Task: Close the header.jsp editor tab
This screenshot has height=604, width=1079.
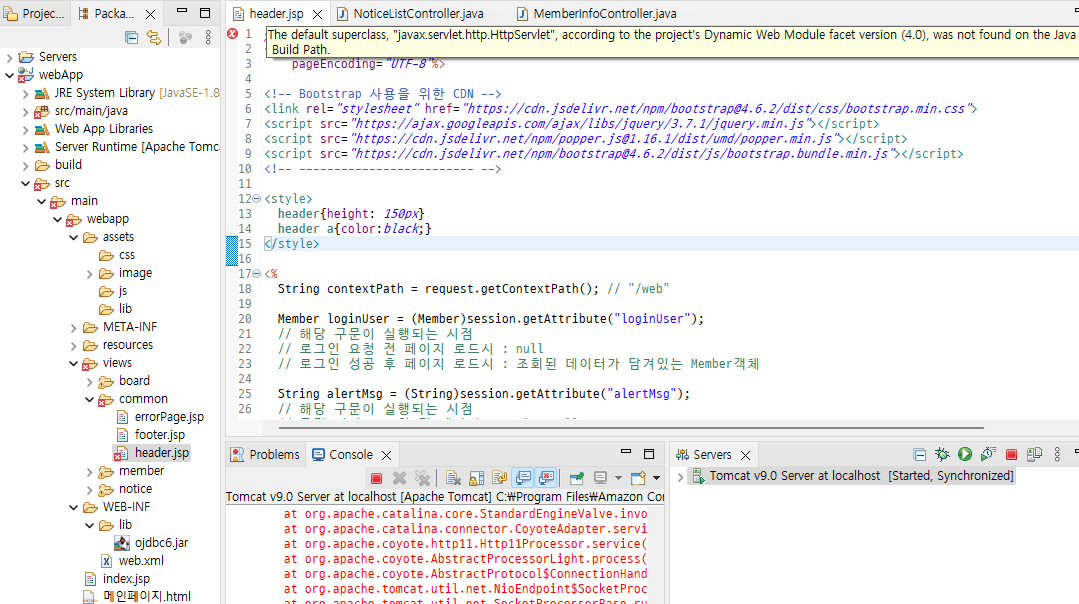Action: 317,14
